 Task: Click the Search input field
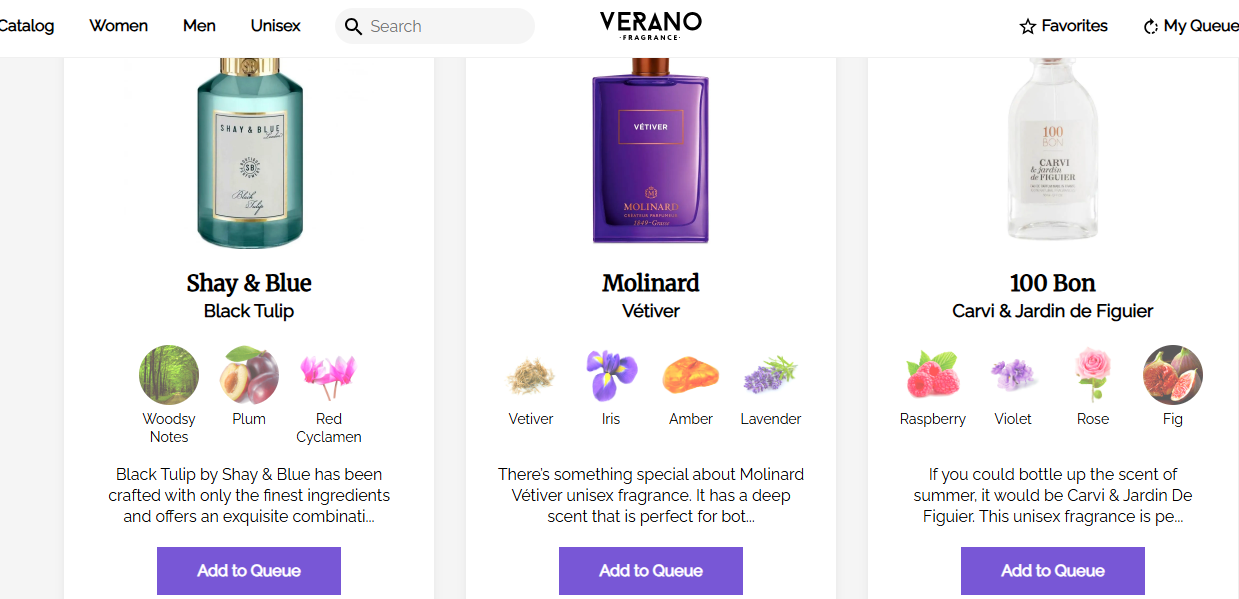click(445, 26)
